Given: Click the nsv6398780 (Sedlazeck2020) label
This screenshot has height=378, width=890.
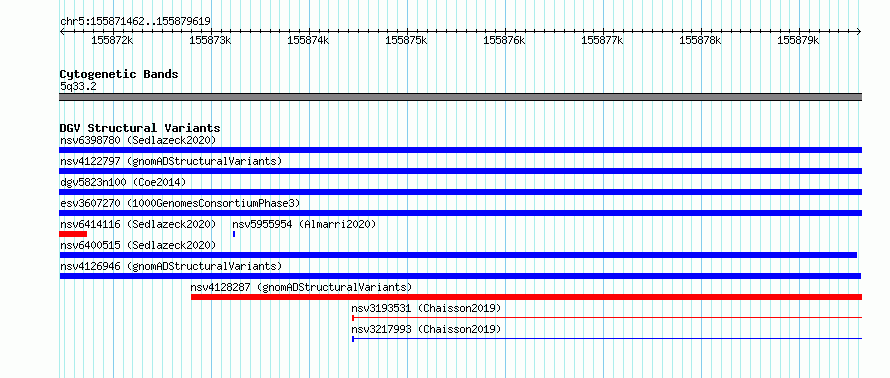Looking at the screenshot, I should (x=138, y=140).
